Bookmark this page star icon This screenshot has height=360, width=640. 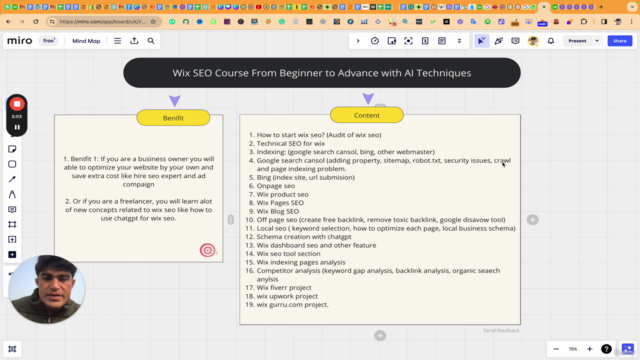coord(153,22)
